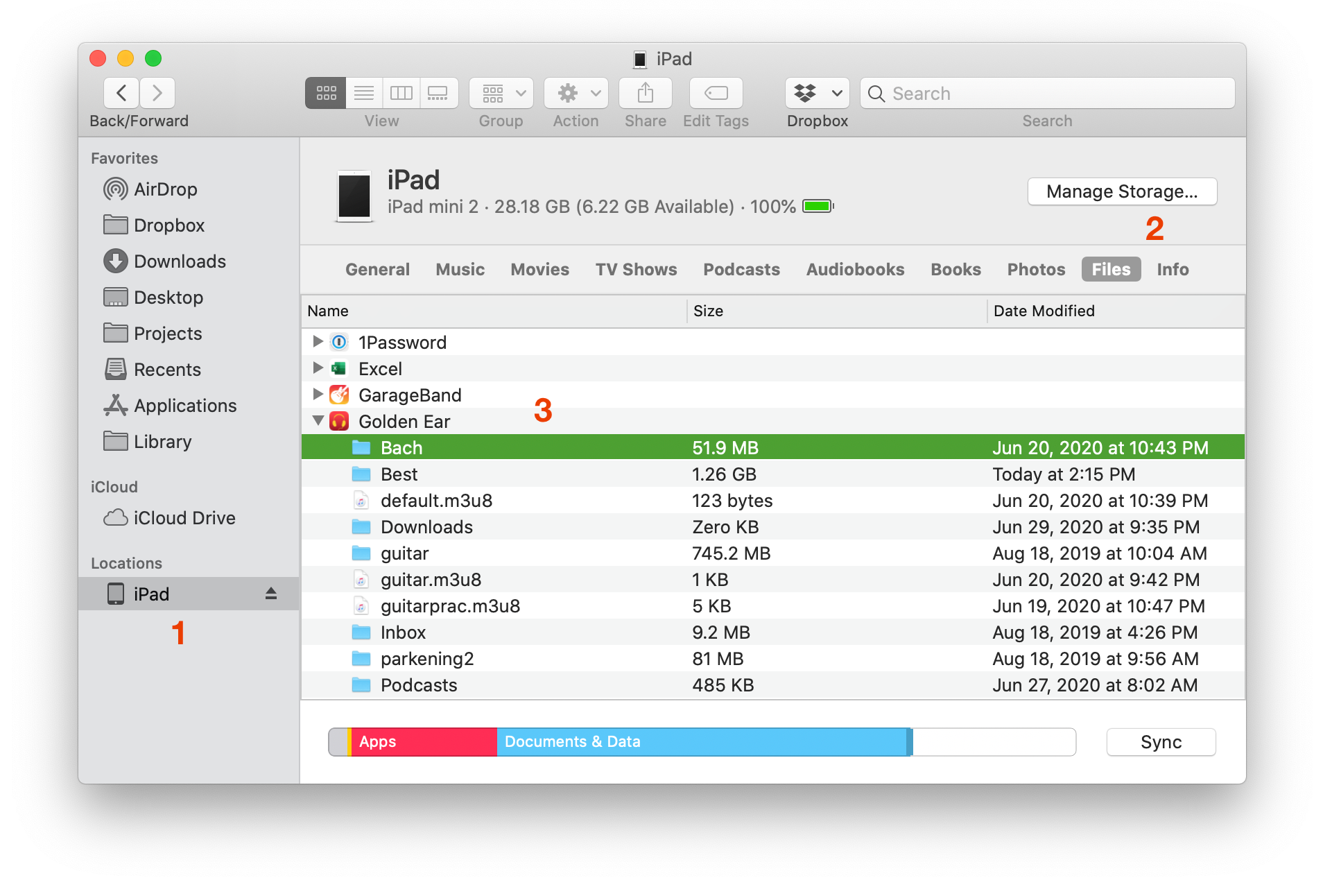Select the Downloads folder in Golden Ear
Viewport: 1323px width, 896px height.
(773, 526)
